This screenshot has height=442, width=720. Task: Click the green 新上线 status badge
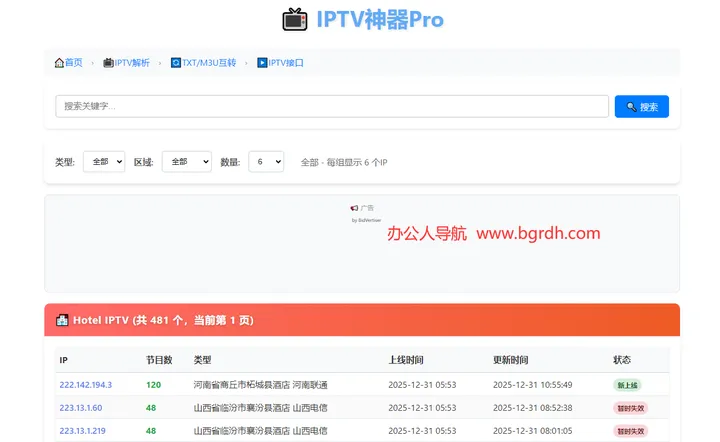click(x=627, y=385)
